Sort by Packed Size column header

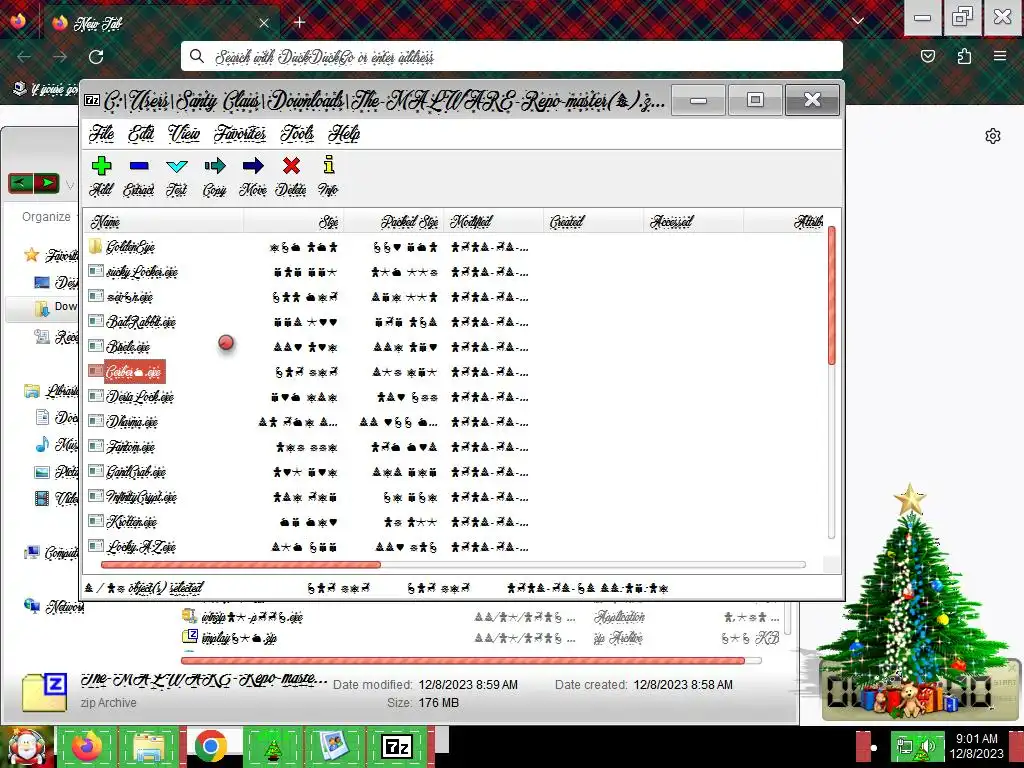[394, 222]
